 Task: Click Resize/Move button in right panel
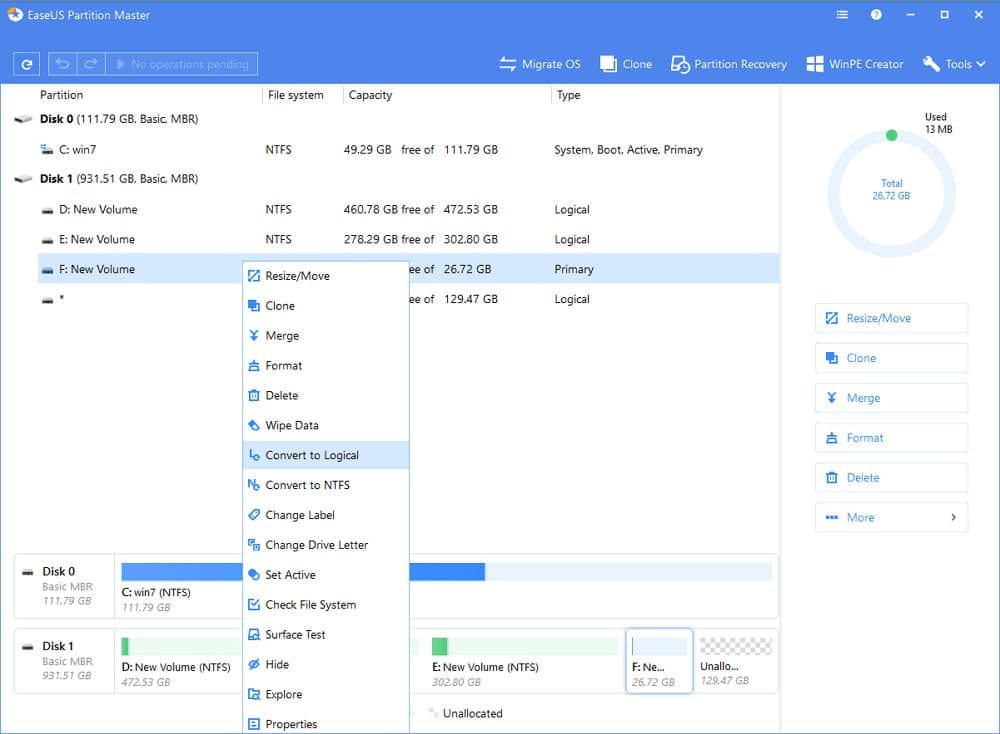pyautogui.click(x=891, y=318)
